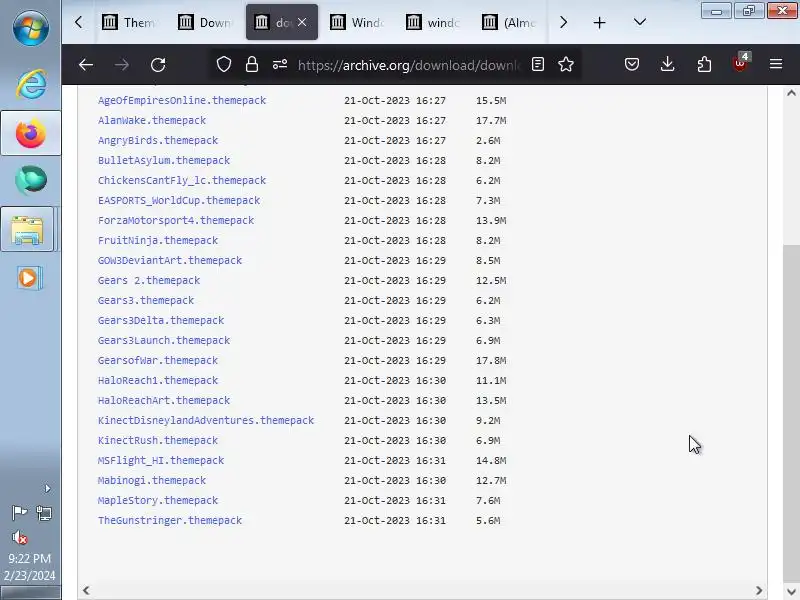Open the Downloads panel
This screenshot has width=800, height=600.
[667, 65]
